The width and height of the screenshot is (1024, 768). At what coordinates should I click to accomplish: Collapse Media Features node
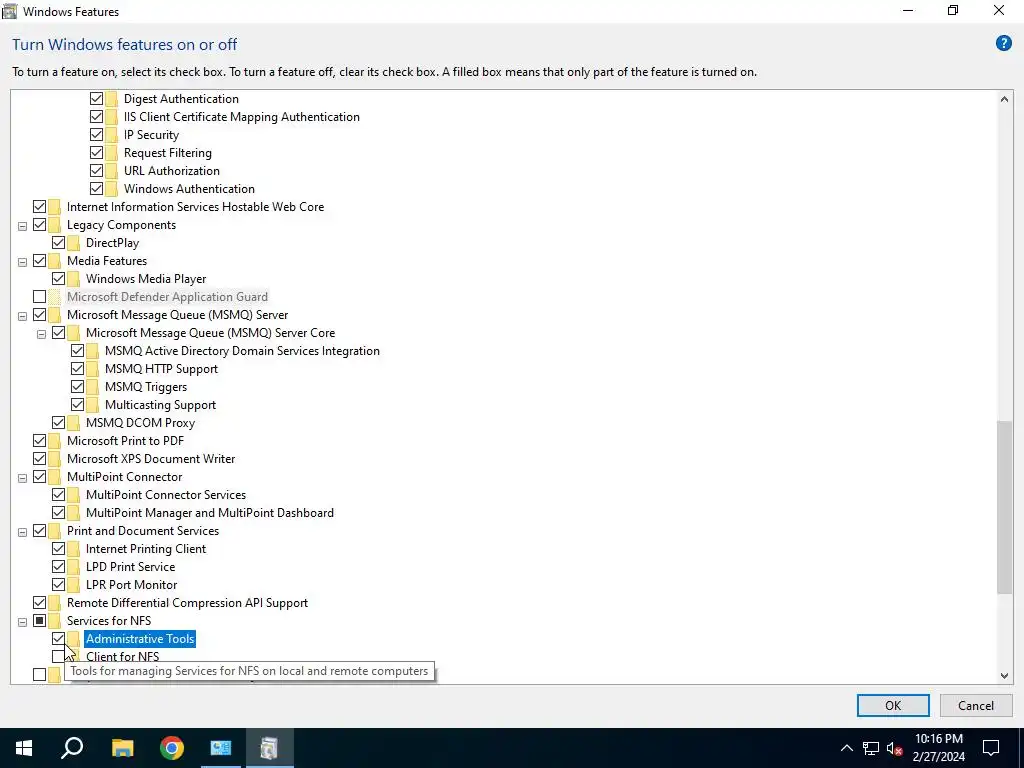click(22, 262)
